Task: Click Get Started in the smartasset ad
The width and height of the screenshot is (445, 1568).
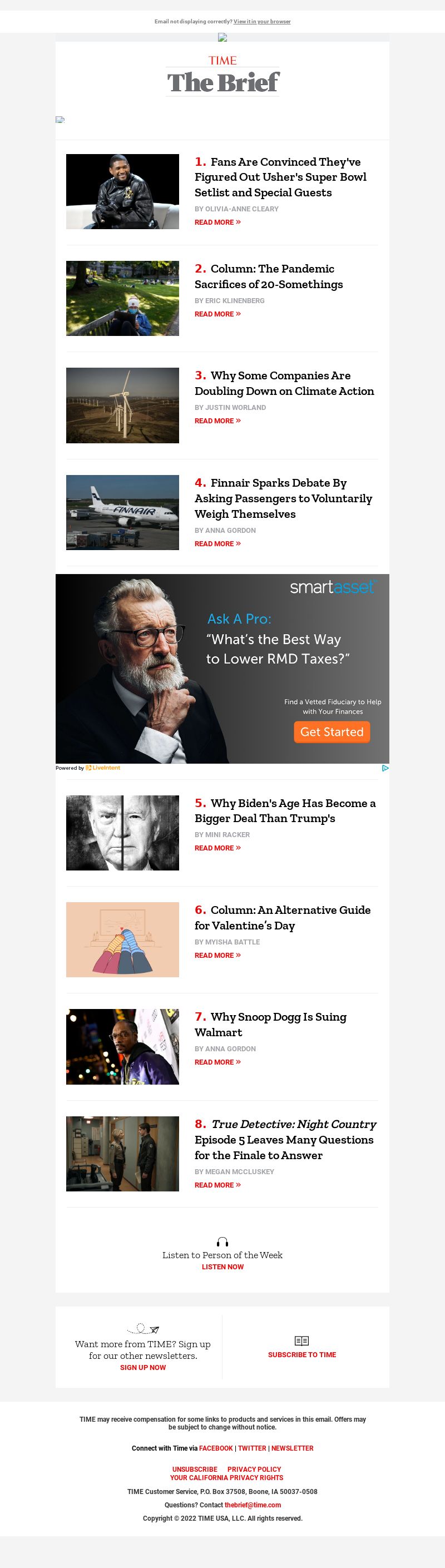Action: [332, 731]
